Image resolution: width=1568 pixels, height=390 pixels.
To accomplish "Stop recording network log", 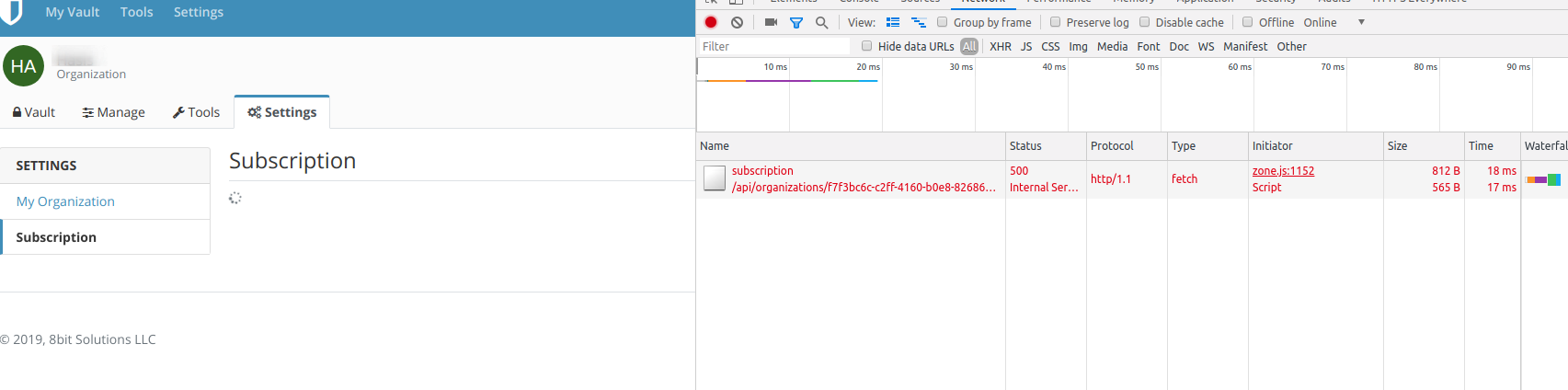I will click(x=711, y=22).
